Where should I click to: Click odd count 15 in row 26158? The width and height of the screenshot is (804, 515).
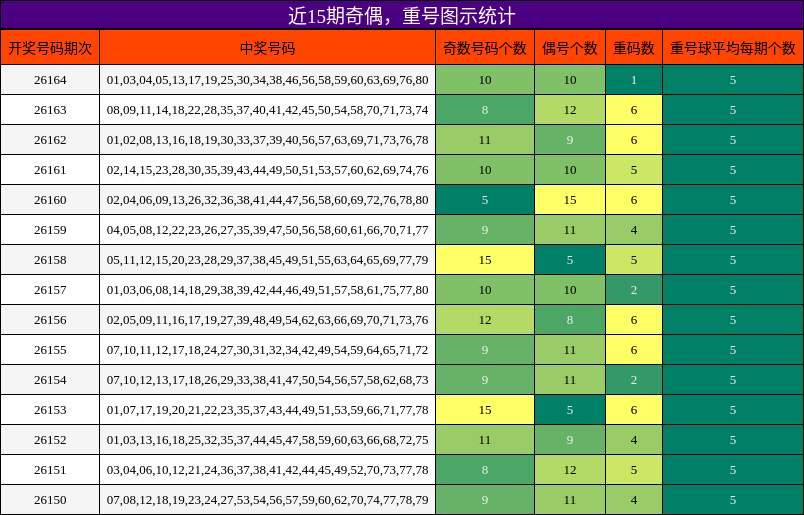pyautogui.click(x=485, y=260)
